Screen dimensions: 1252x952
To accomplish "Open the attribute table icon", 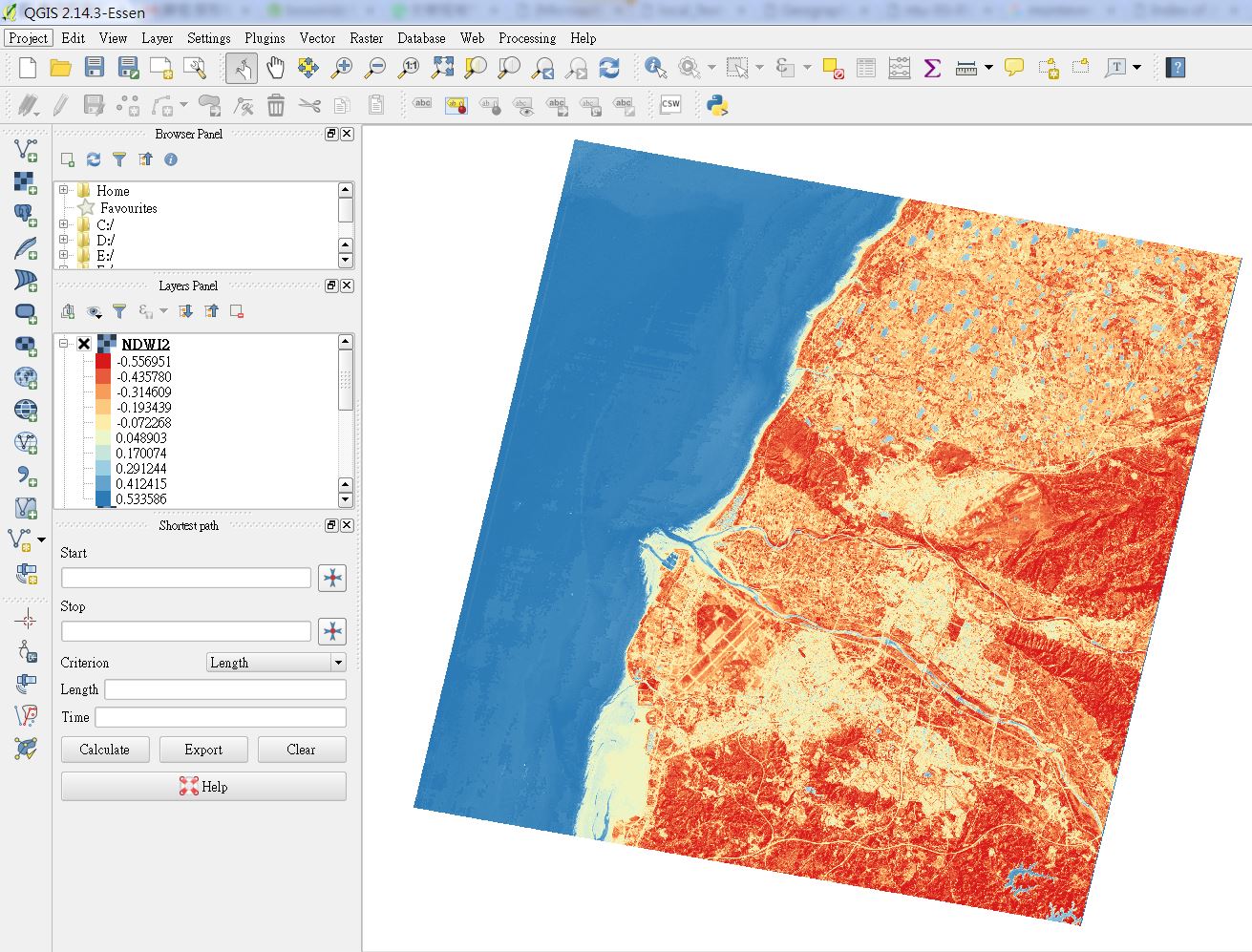I will click(x=866, y=68).
